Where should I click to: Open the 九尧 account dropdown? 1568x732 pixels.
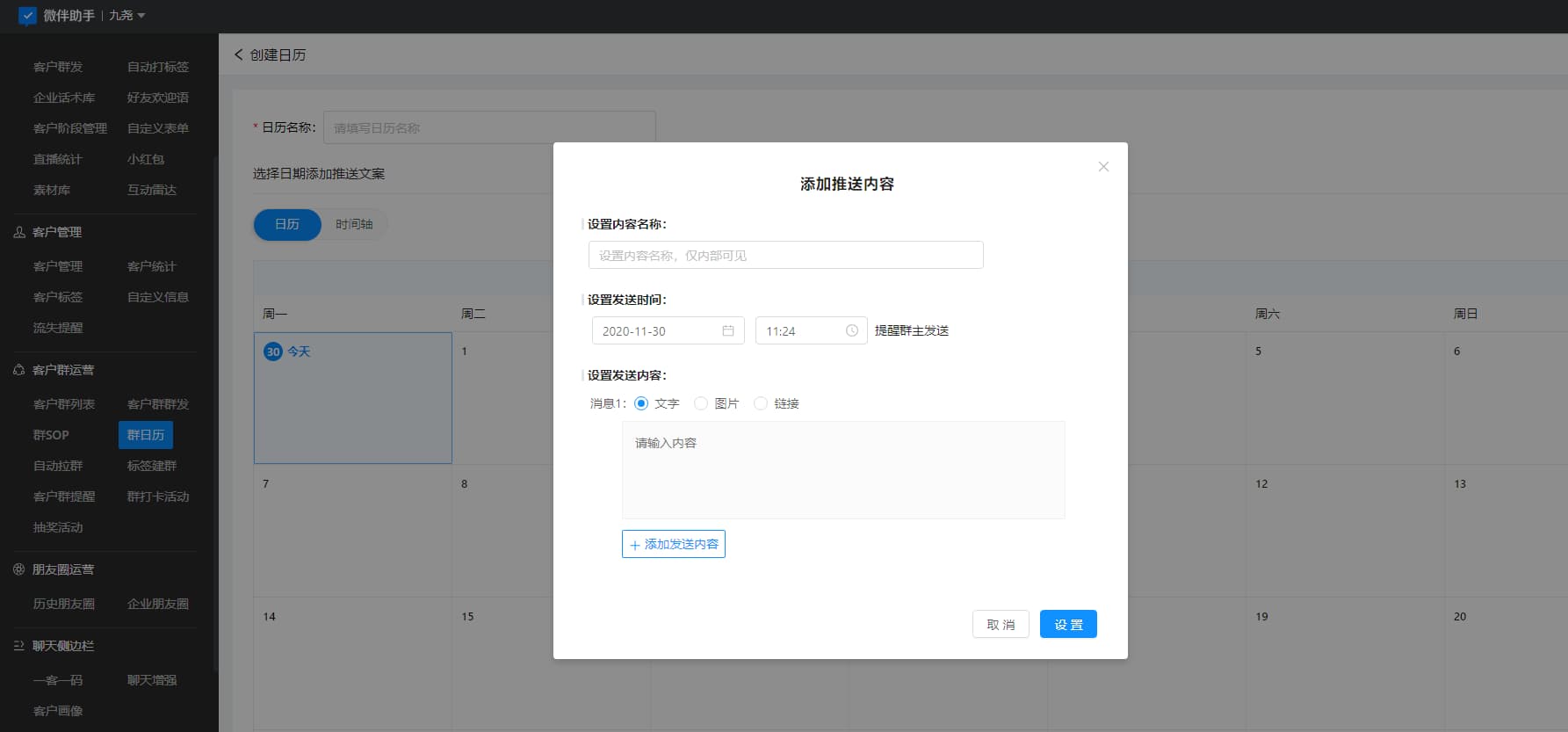(126, 16)
